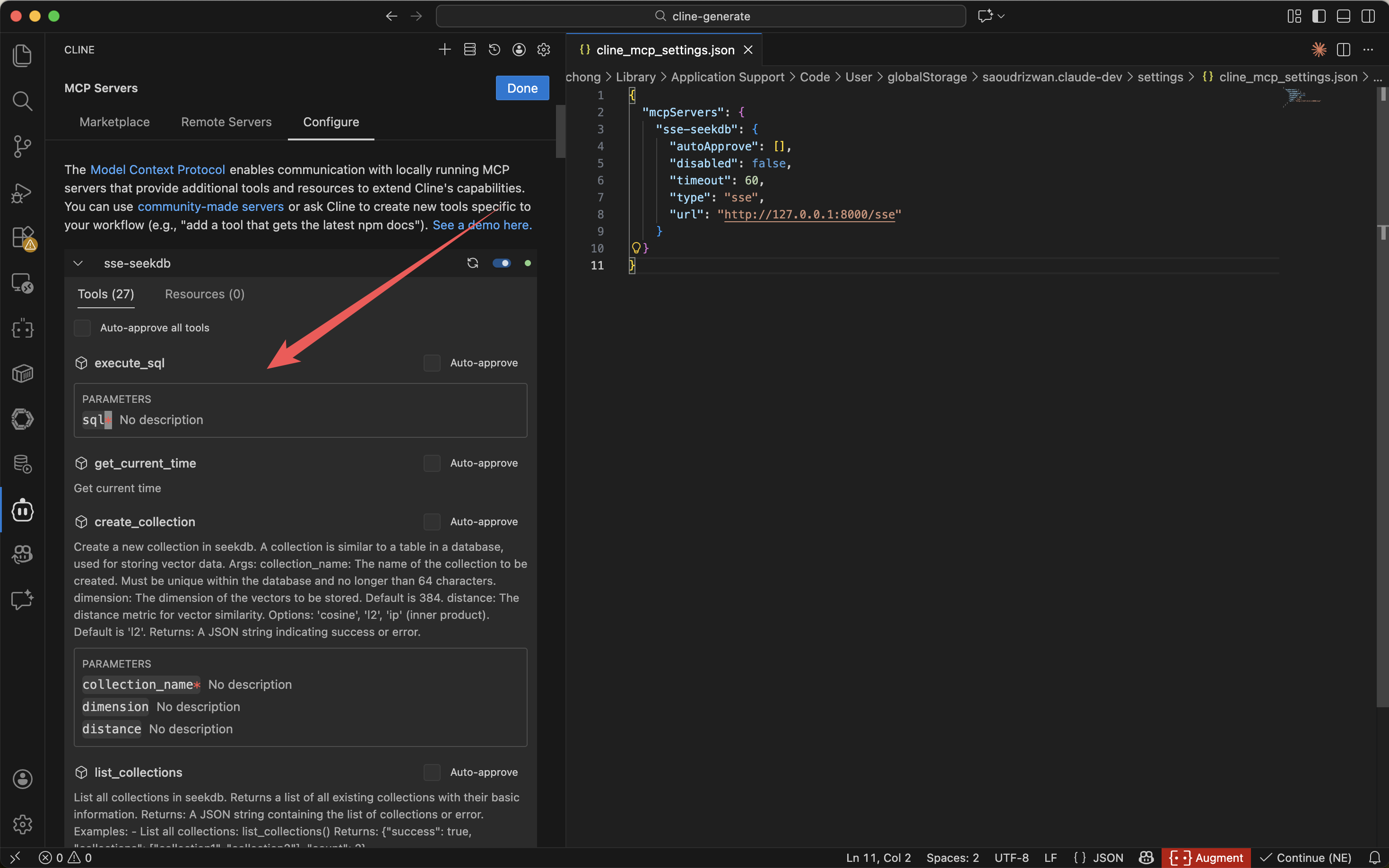This screenshot has width=1389, height=868.
Task: Click the MCP Servers icon in Cline header
Action: point(469,50)
